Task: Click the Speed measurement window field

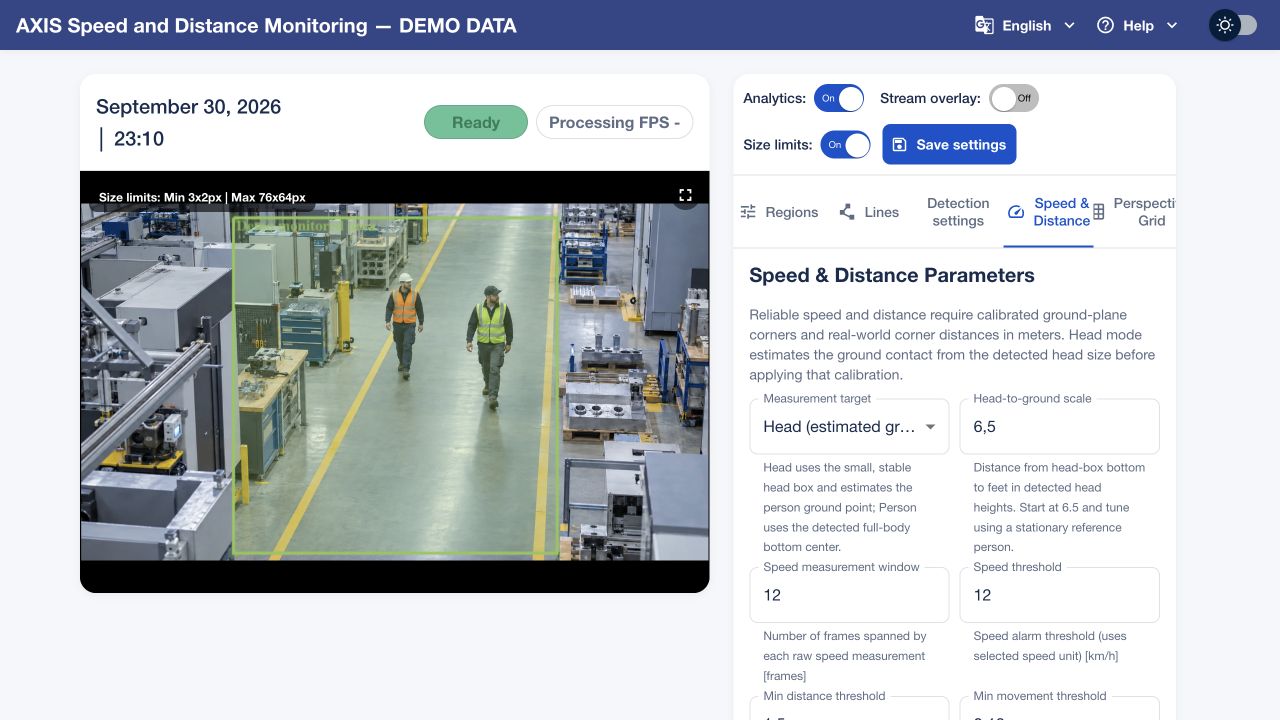Action: pyautogui.click(x=849, y=595)
